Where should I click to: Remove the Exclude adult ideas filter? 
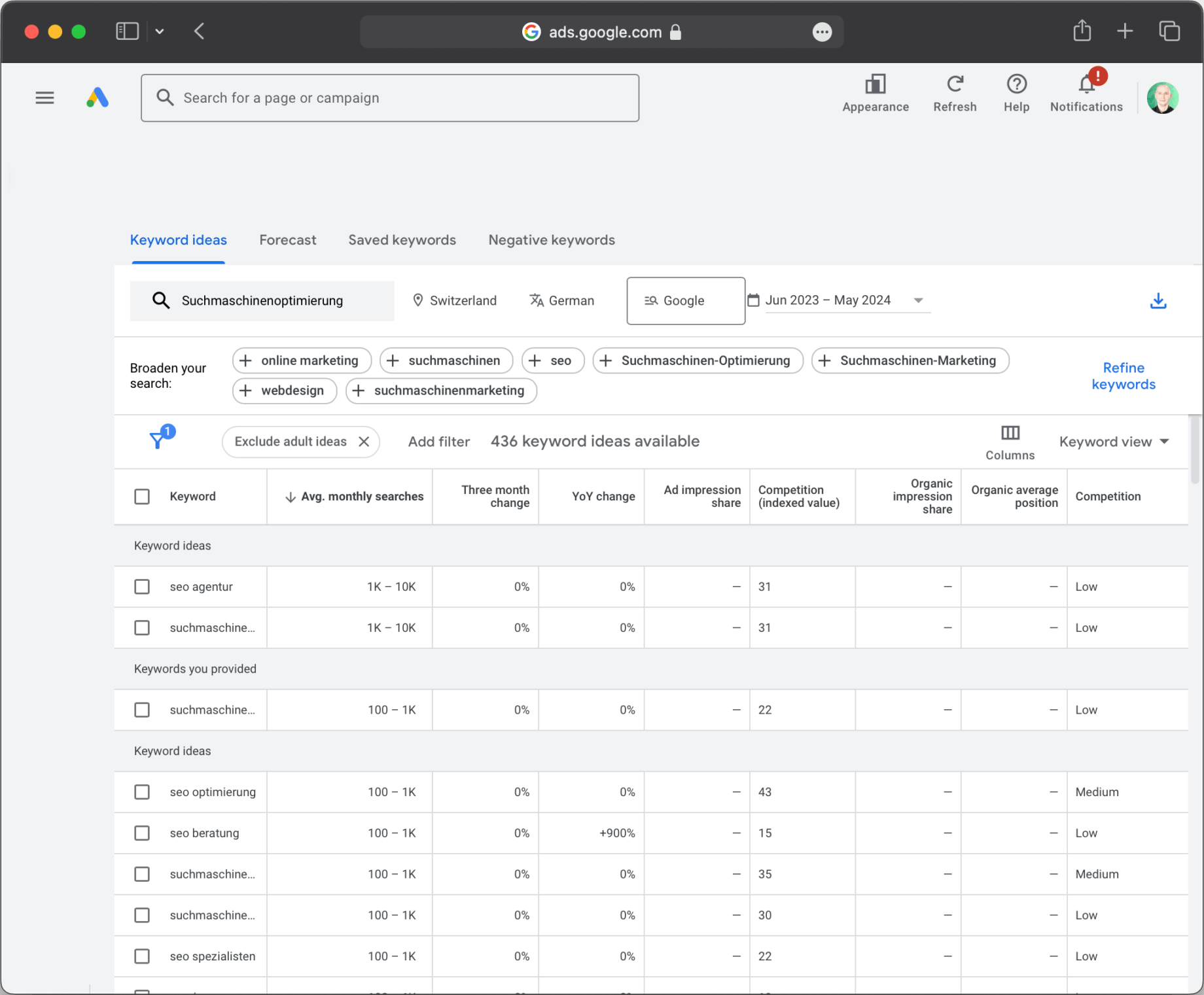point(364,442)
